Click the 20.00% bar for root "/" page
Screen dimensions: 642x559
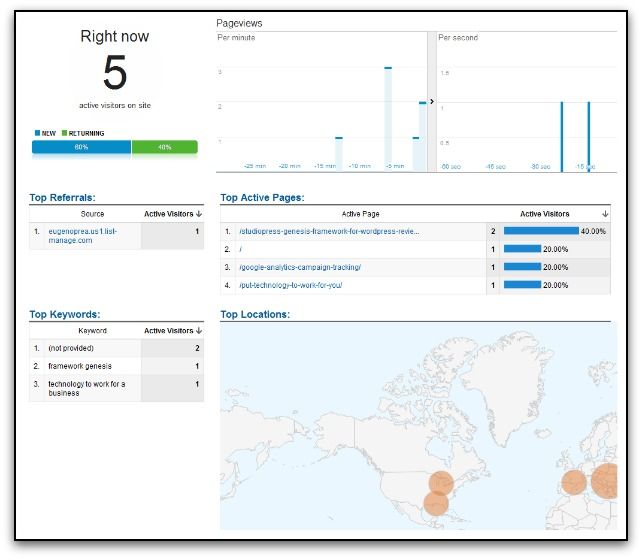click(x=522, y=249)
